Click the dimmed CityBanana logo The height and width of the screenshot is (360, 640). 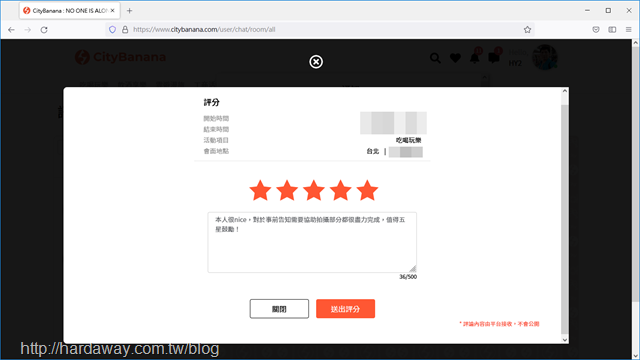pyautogui.click(x=120, y=57)
